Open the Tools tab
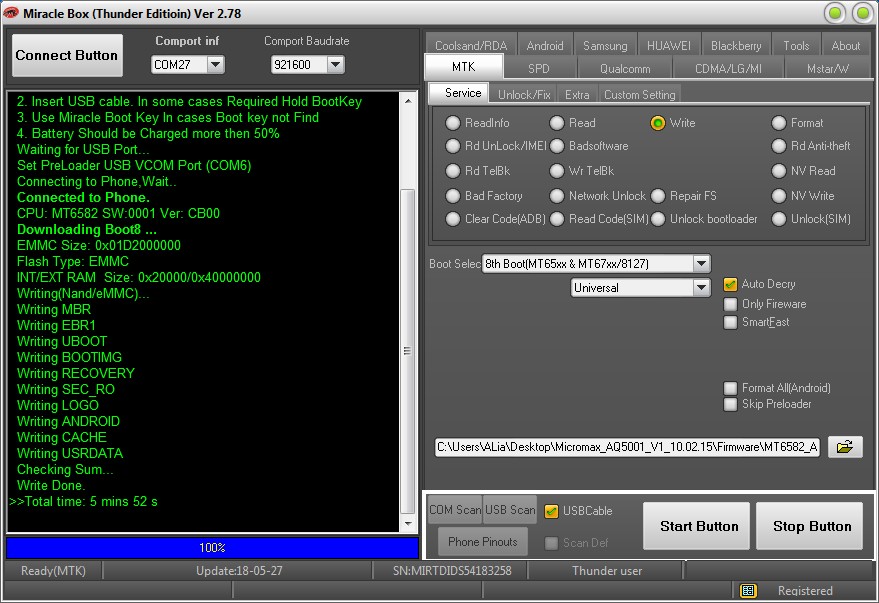Image resolution: width=879 pixels, height=603 pixels. (x=796, y=45)
